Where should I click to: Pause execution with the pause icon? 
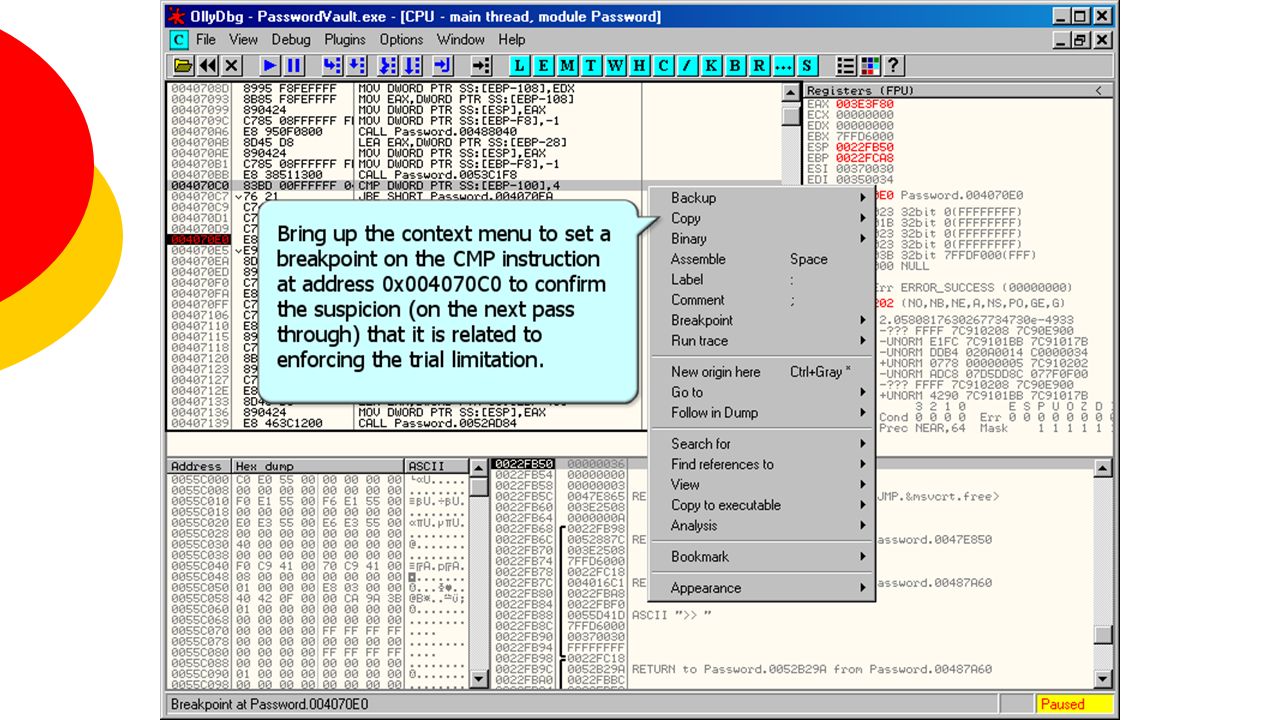[294, 66]
